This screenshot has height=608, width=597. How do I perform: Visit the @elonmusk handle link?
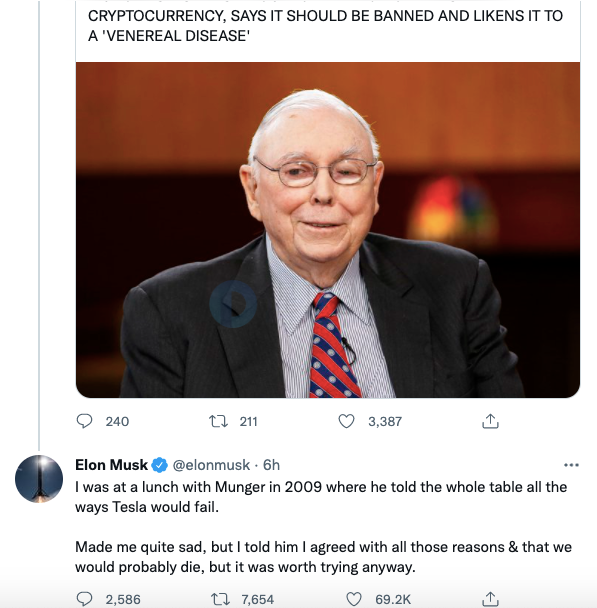[x=211, y=465]
